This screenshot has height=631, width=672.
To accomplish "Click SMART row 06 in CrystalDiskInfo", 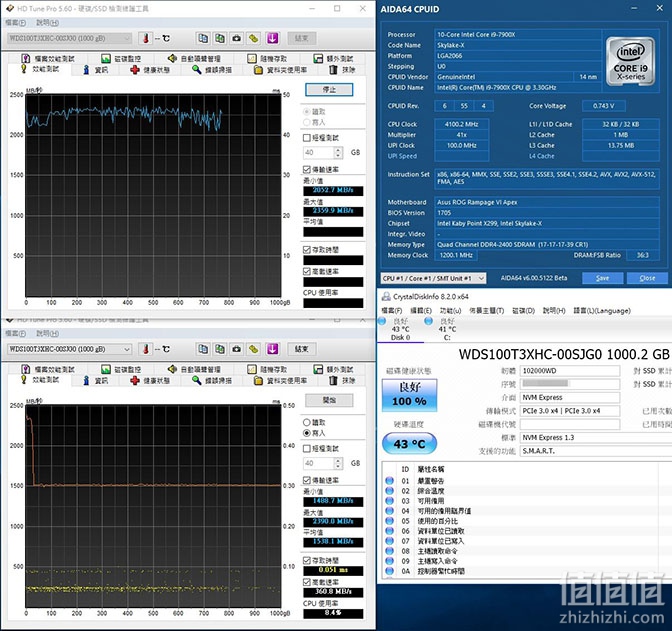I will coord(527,531).
